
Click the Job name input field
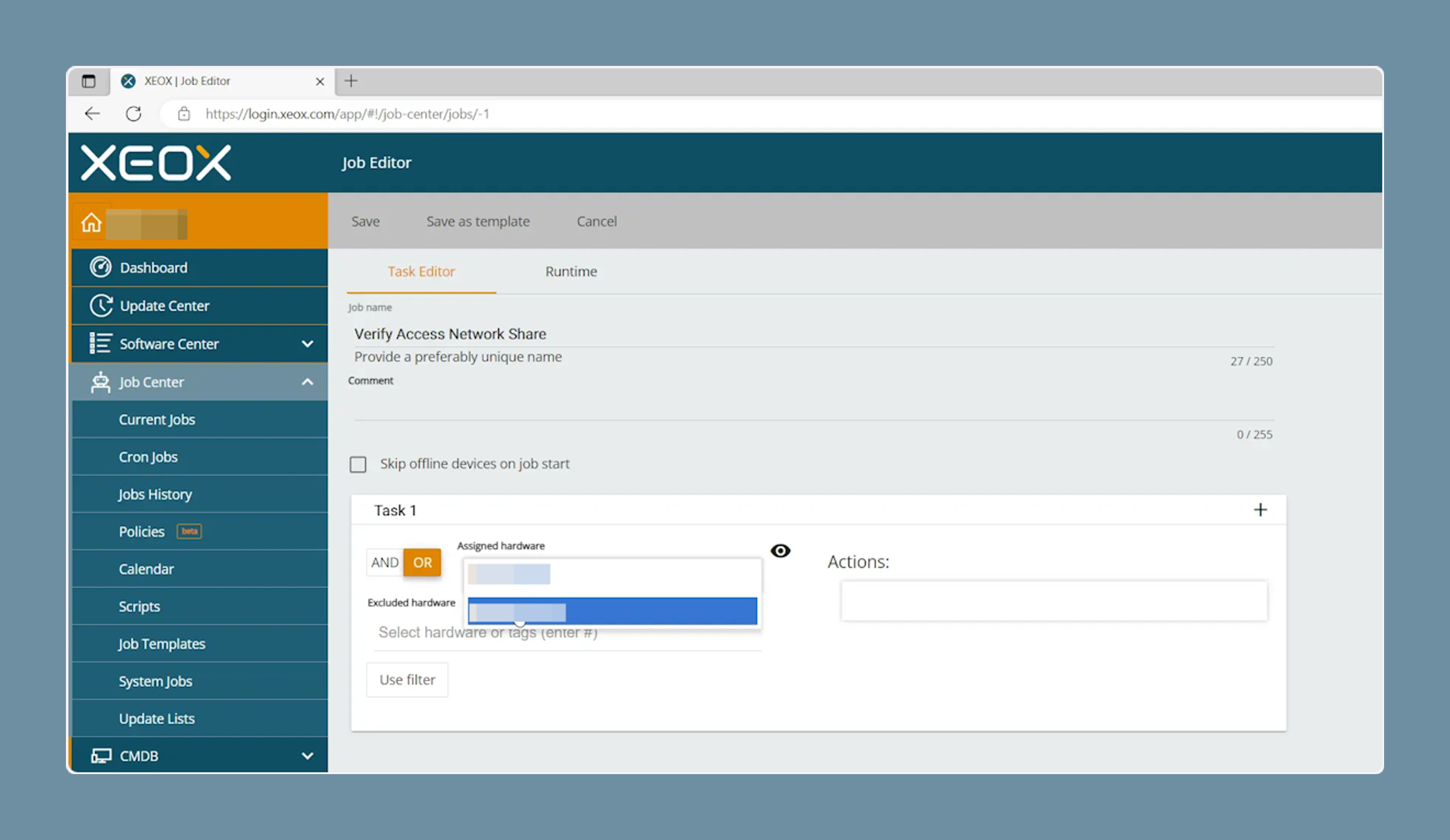(x=813, y=334)
